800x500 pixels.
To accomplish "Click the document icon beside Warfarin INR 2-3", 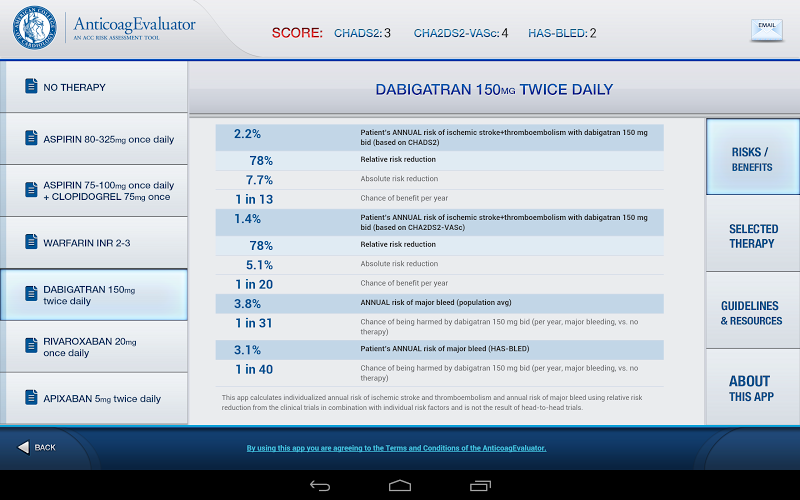I will tap(31, 242).
